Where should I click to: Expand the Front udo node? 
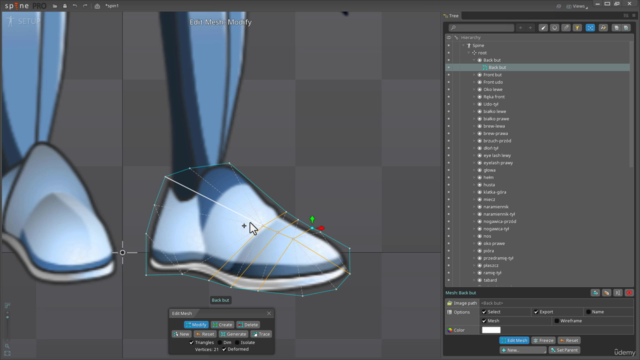(474, 82)
